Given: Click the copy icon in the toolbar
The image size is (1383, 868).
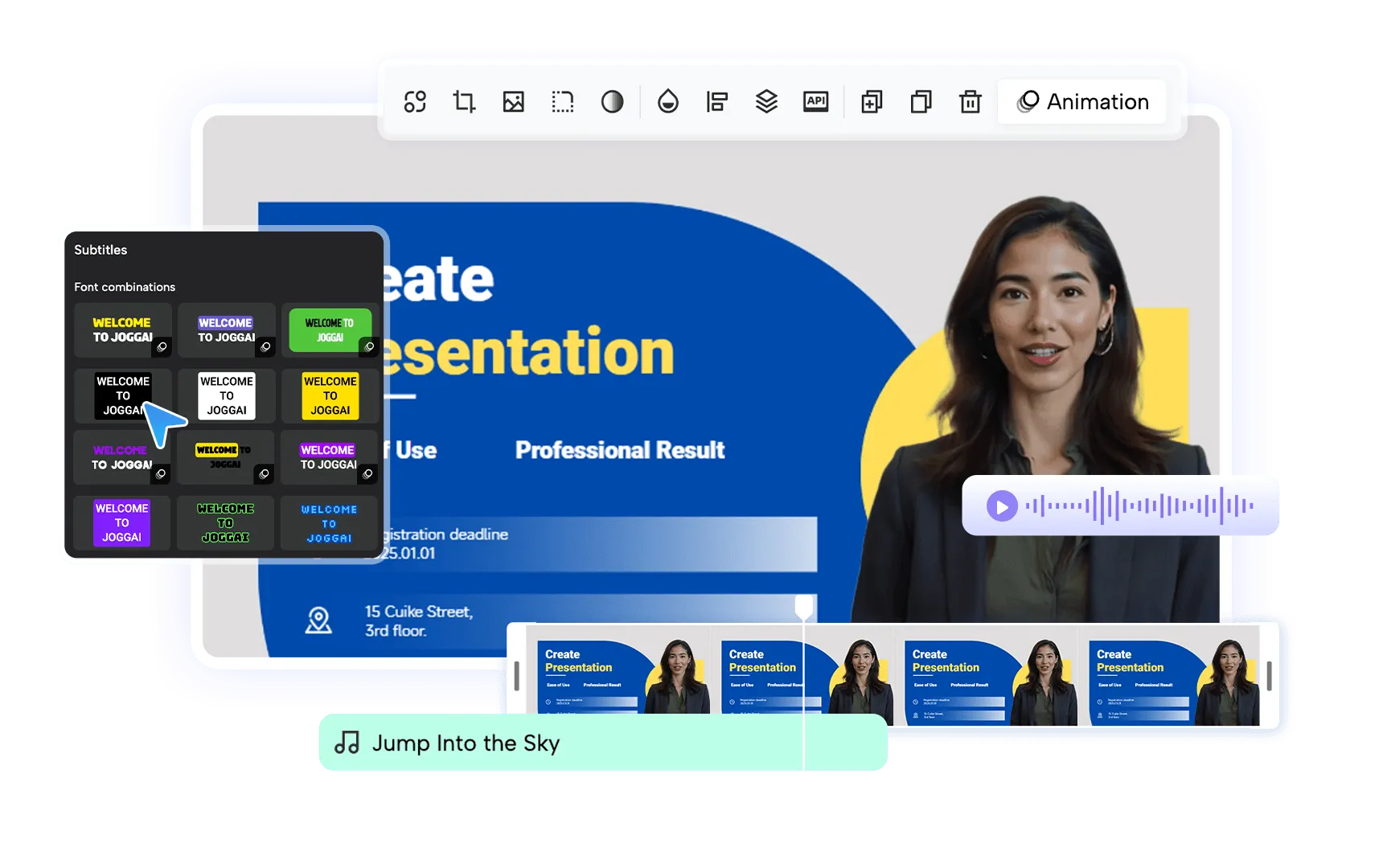Looking at the screenshot, I should click(x=921, y=102).
